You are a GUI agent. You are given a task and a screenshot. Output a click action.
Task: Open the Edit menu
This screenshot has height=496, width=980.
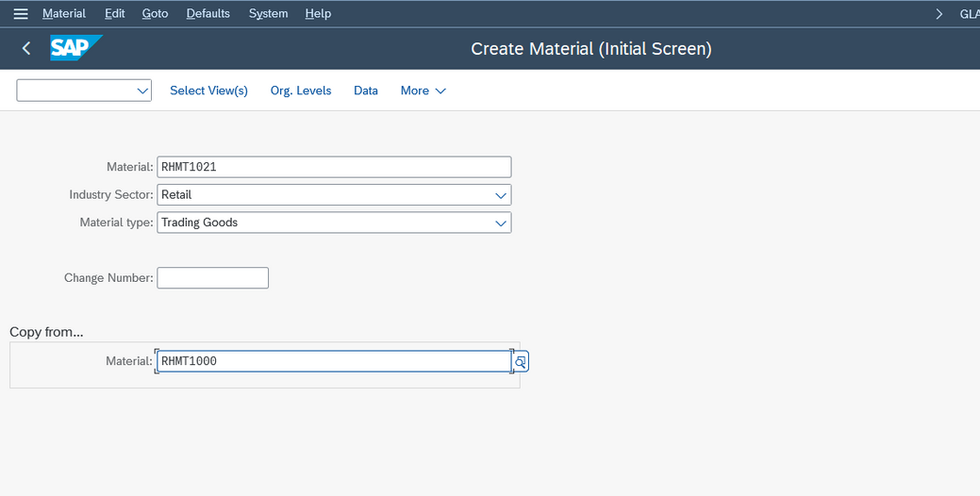(x=114, y=13)
